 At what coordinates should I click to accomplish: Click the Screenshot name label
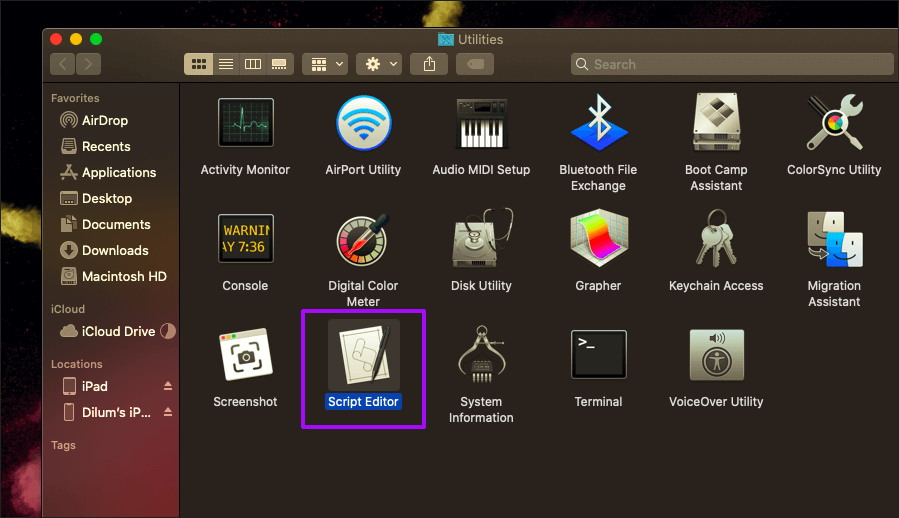[245, 402]
